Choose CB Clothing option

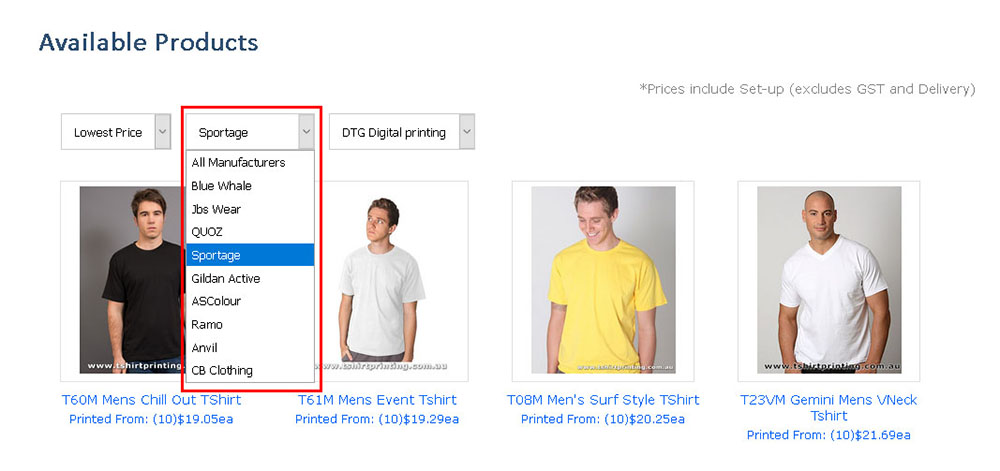[x=249, y=370]
